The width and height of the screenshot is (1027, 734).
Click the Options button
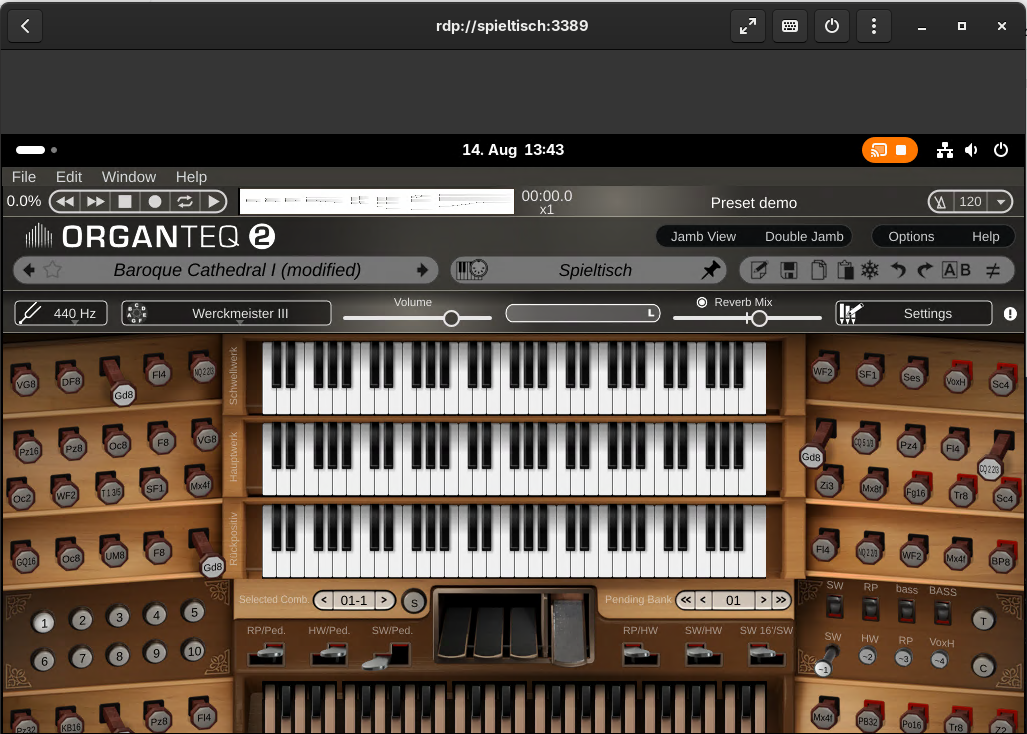click(910, 236)
